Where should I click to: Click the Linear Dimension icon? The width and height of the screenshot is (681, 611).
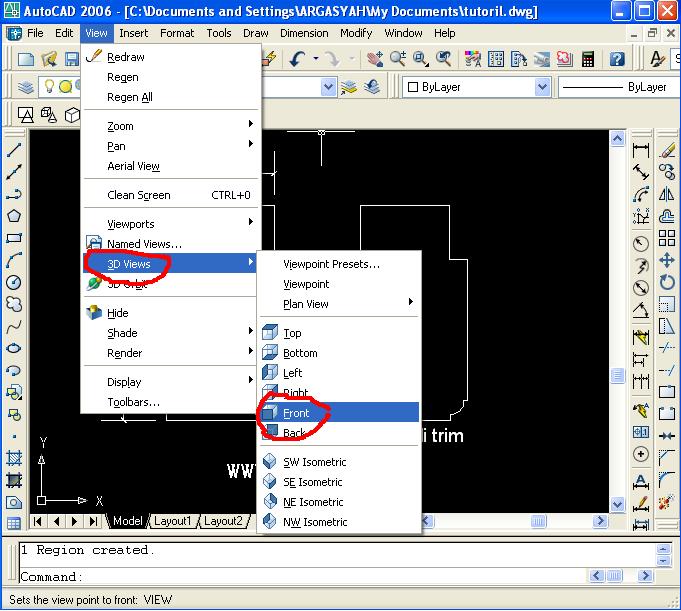pyautogui.click(x=641, y=150)
